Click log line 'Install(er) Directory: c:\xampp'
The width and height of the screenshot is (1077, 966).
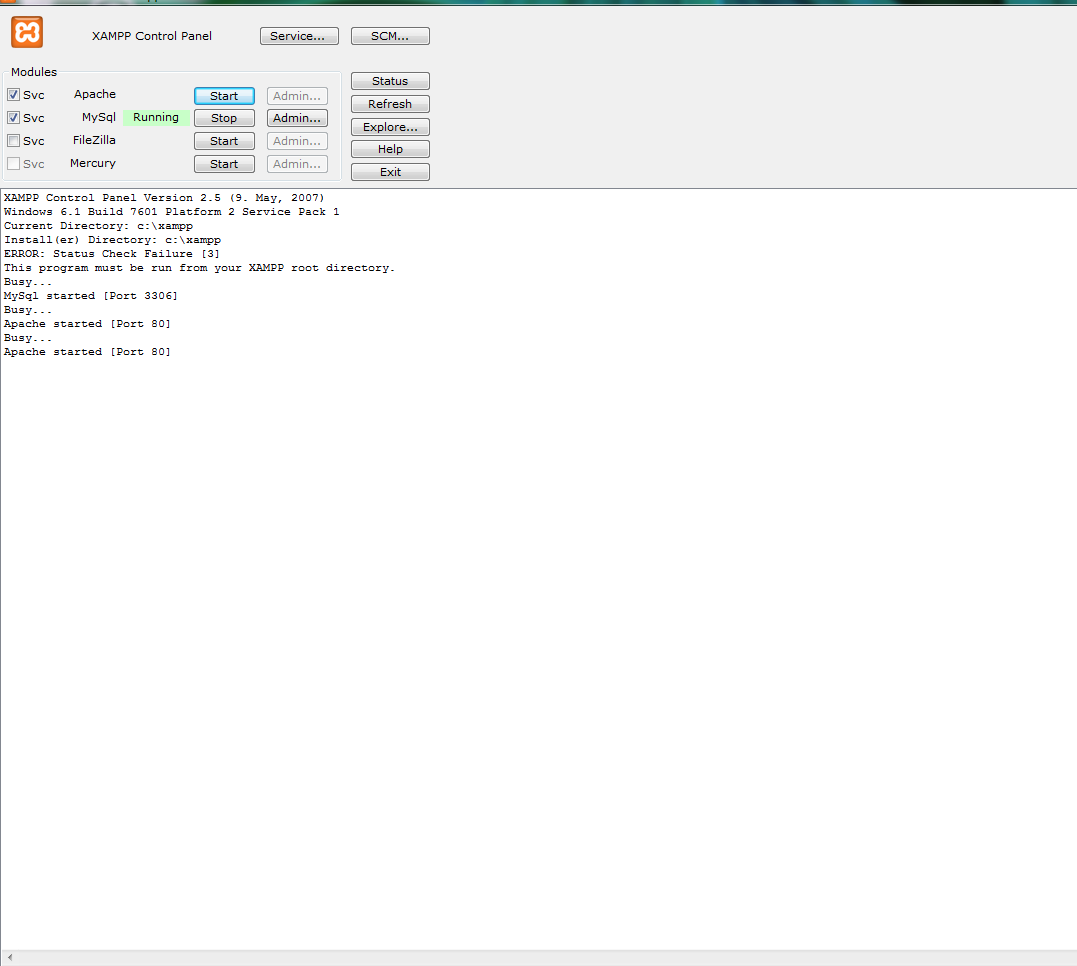113,240
